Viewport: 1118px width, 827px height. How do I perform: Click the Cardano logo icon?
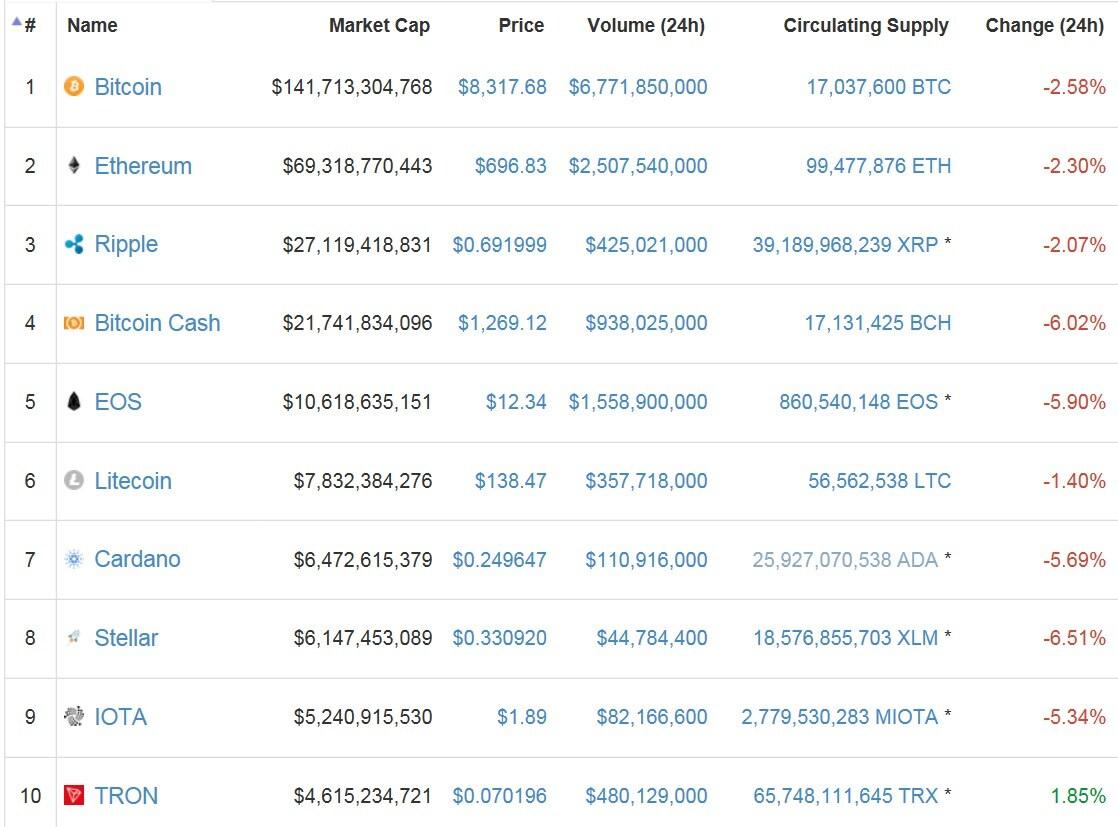[x=74, y=560]
